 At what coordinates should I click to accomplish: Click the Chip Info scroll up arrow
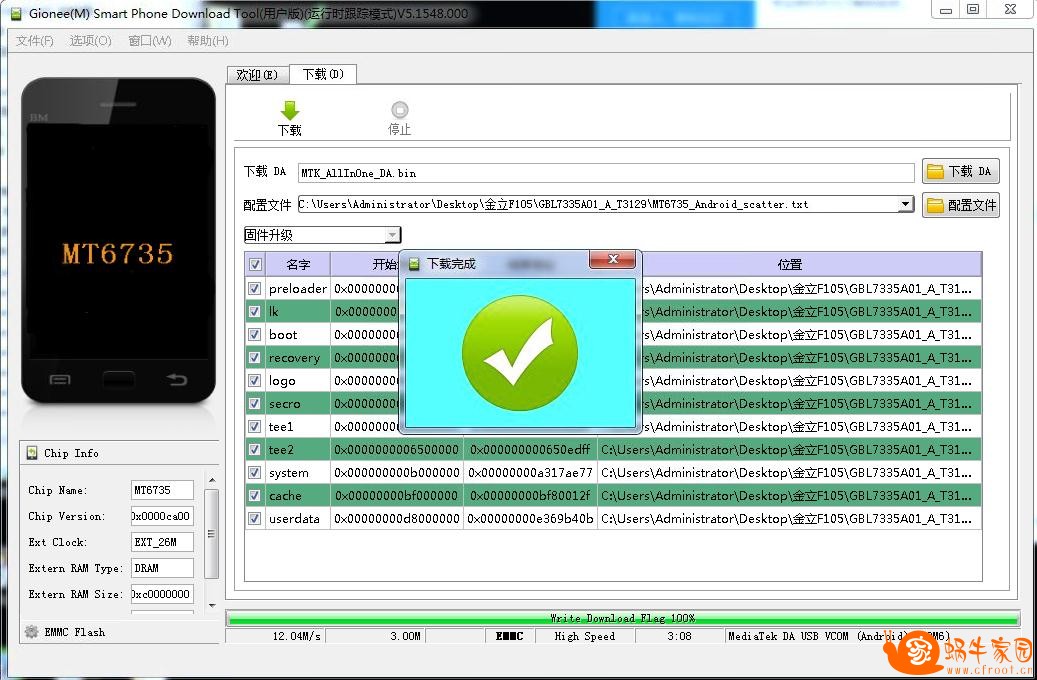[212, 480]
